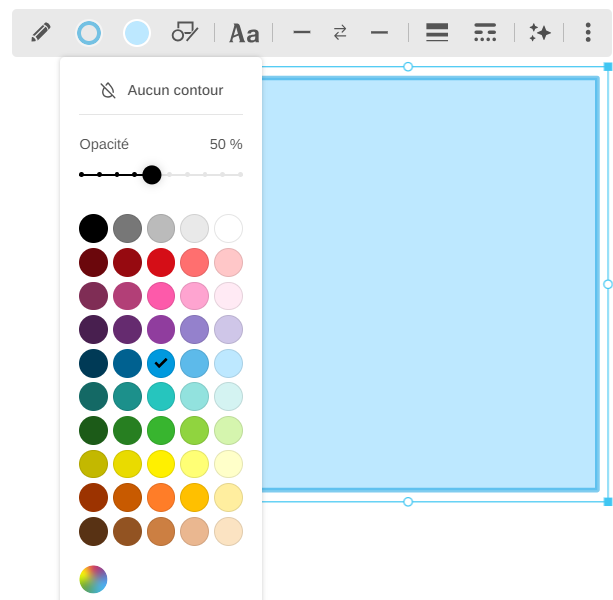Open the dashed line style icon
Viewport: 613px width, 600px height.
[485, 33]
